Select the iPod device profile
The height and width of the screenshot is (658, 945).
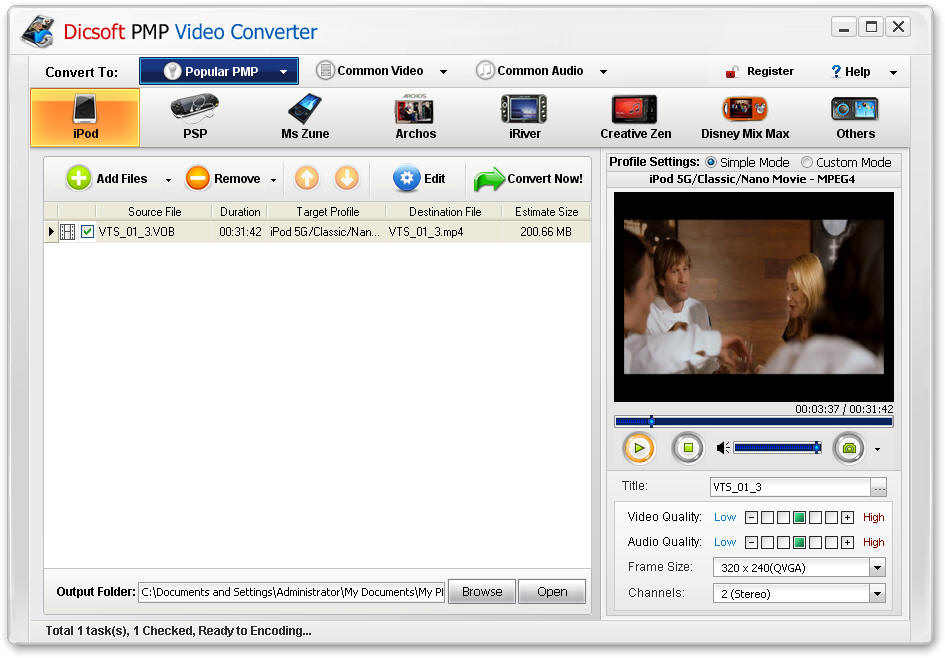pyautogui.click(x=85, y=118)
